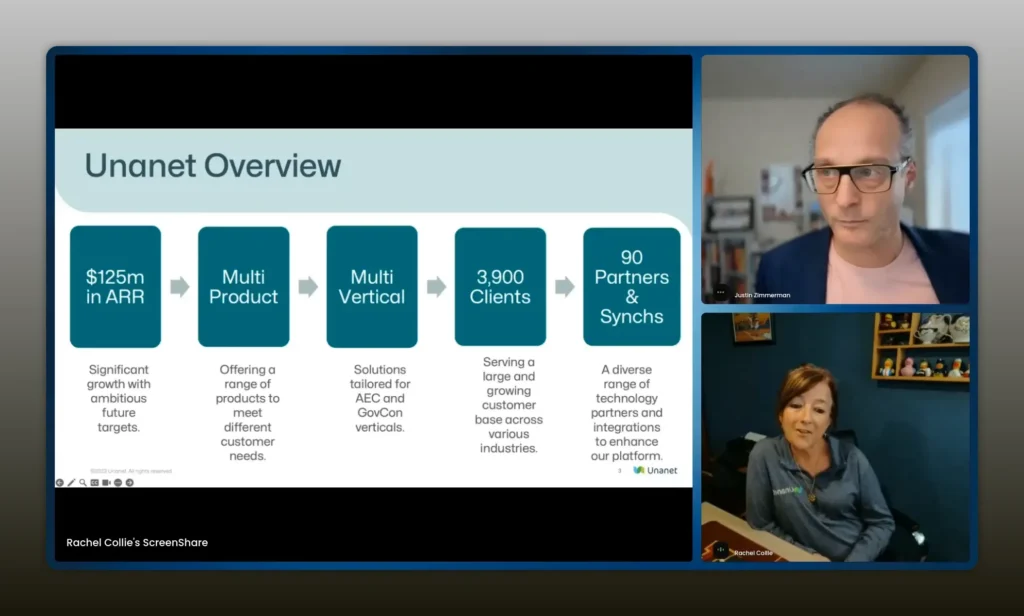Click the arrow between Multi Product and Multi Vertical
The width and height of the screenshot is (1024, 616).
(x=308, y=287)
